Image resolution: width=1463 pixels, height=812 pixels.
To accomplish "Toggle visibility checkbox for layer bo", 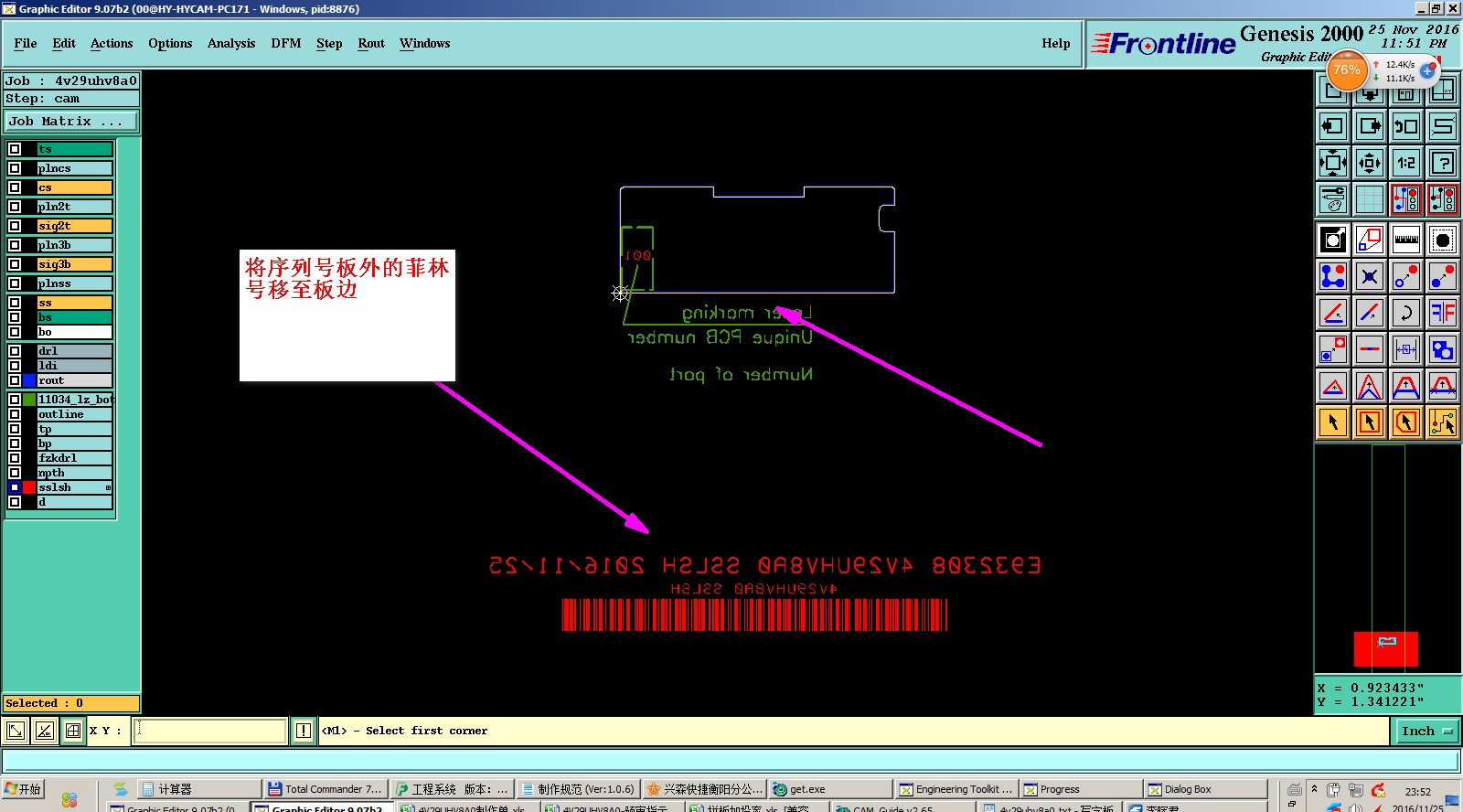I will (15, 332).
